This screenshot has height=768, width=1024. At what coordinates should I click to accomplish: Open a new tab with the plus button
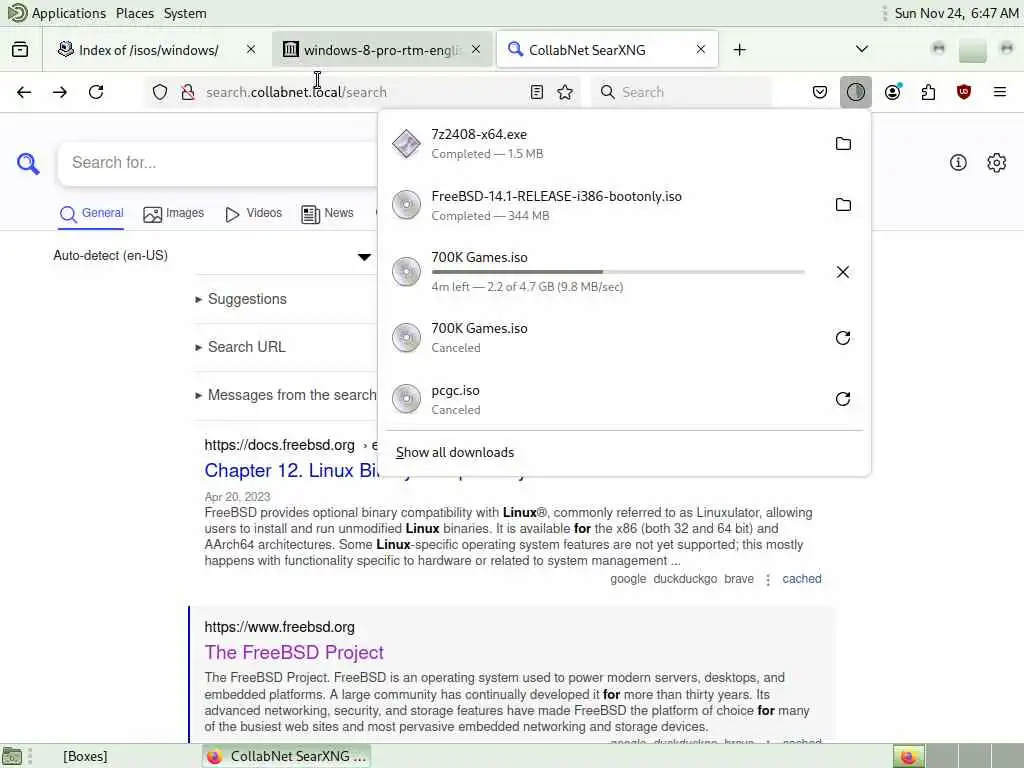point(739,50)
